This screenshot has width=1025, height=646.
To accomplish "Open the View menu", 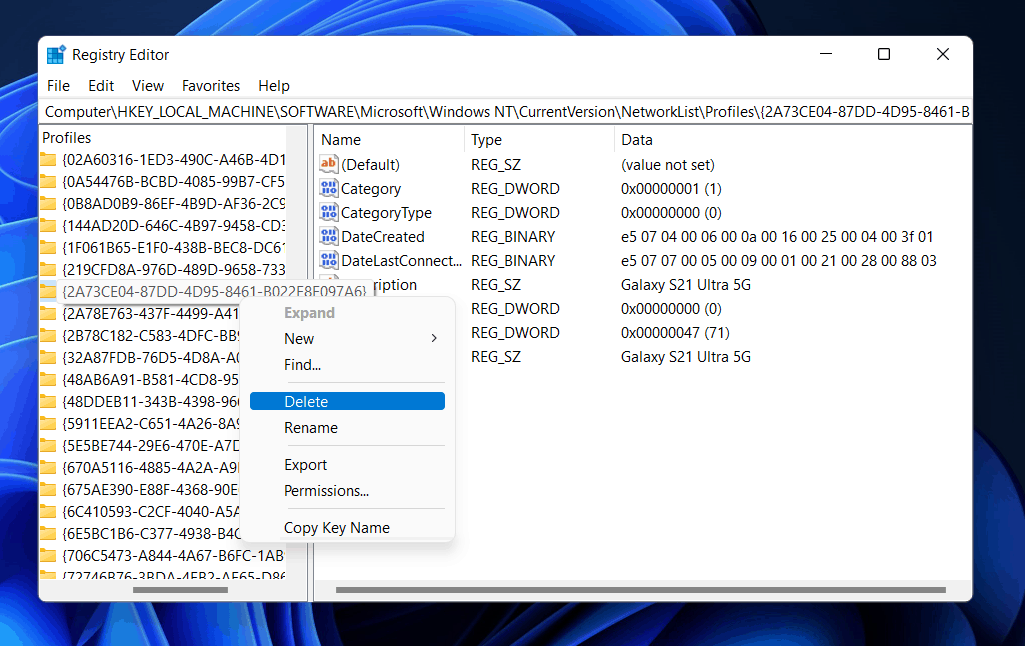I will [x=148, y=86].
